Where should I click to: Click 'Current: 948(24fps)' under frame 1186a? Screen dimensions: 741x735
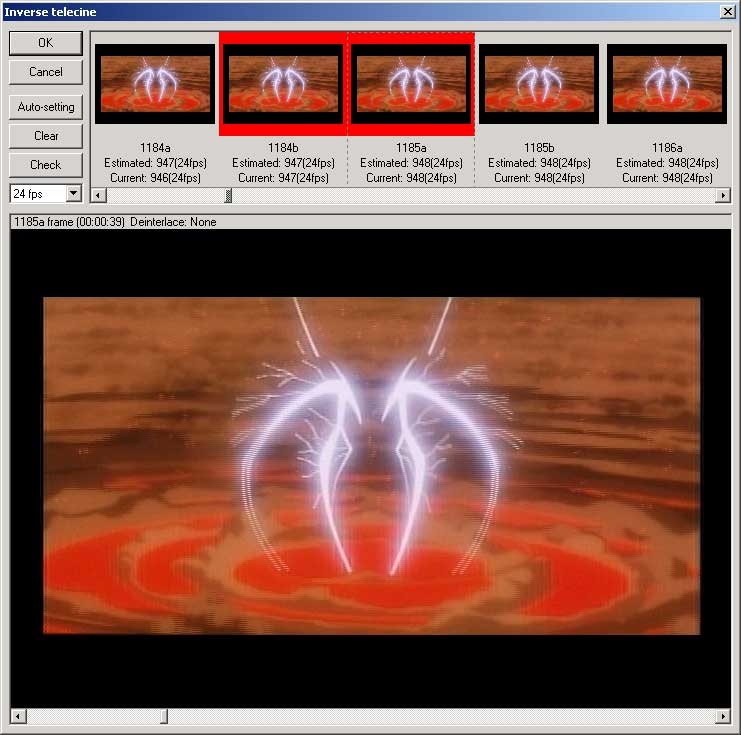pyautogui.click(x=667, y=178)
